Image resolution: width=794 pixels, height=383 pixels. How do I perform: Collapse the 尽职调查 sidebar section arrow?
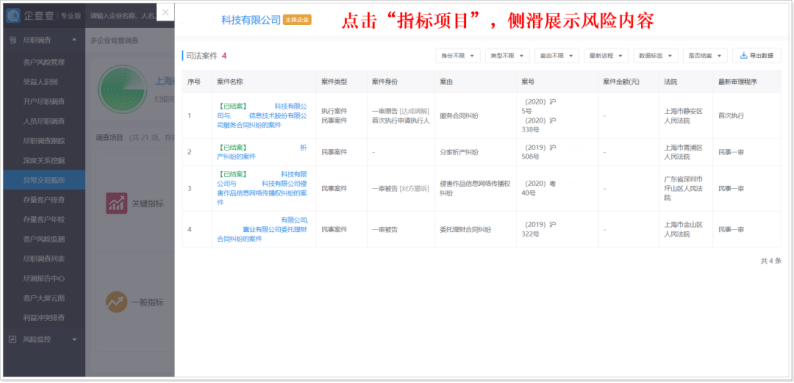pos(74,40)
